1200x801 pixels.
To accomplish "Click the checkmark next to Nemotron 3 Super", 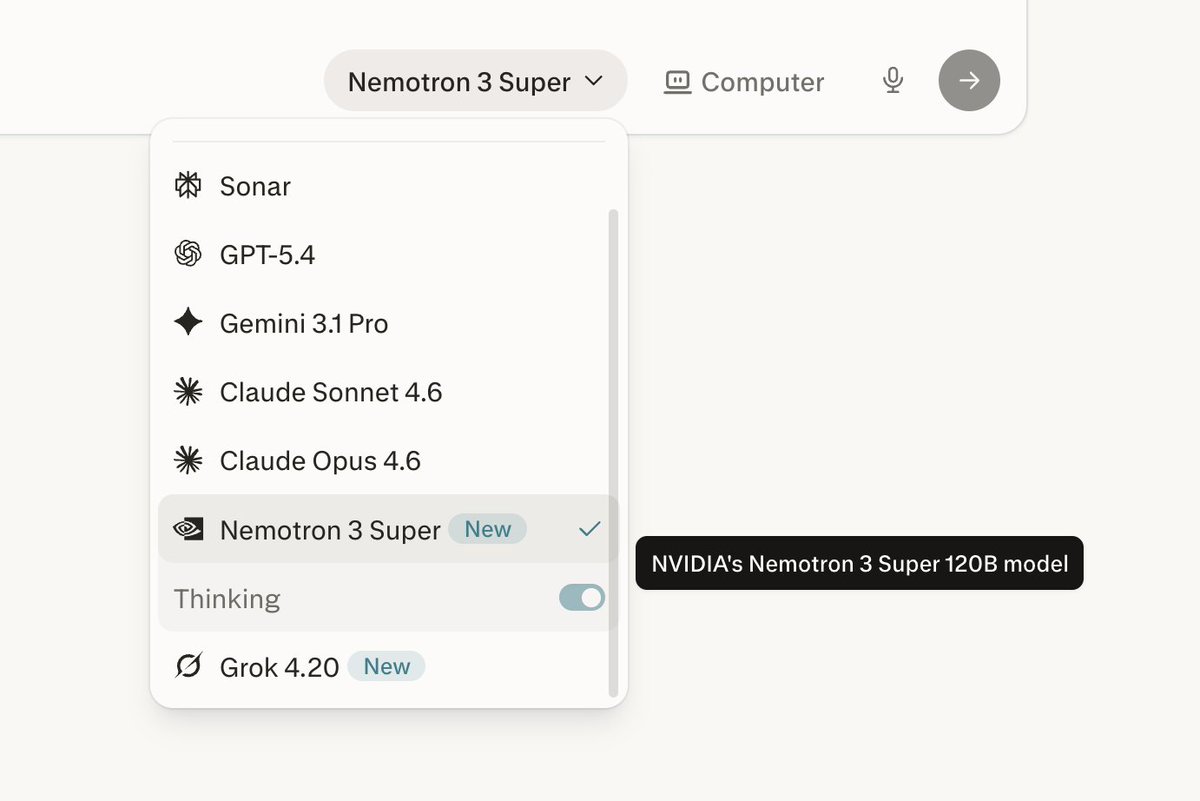I will point(590,529).
